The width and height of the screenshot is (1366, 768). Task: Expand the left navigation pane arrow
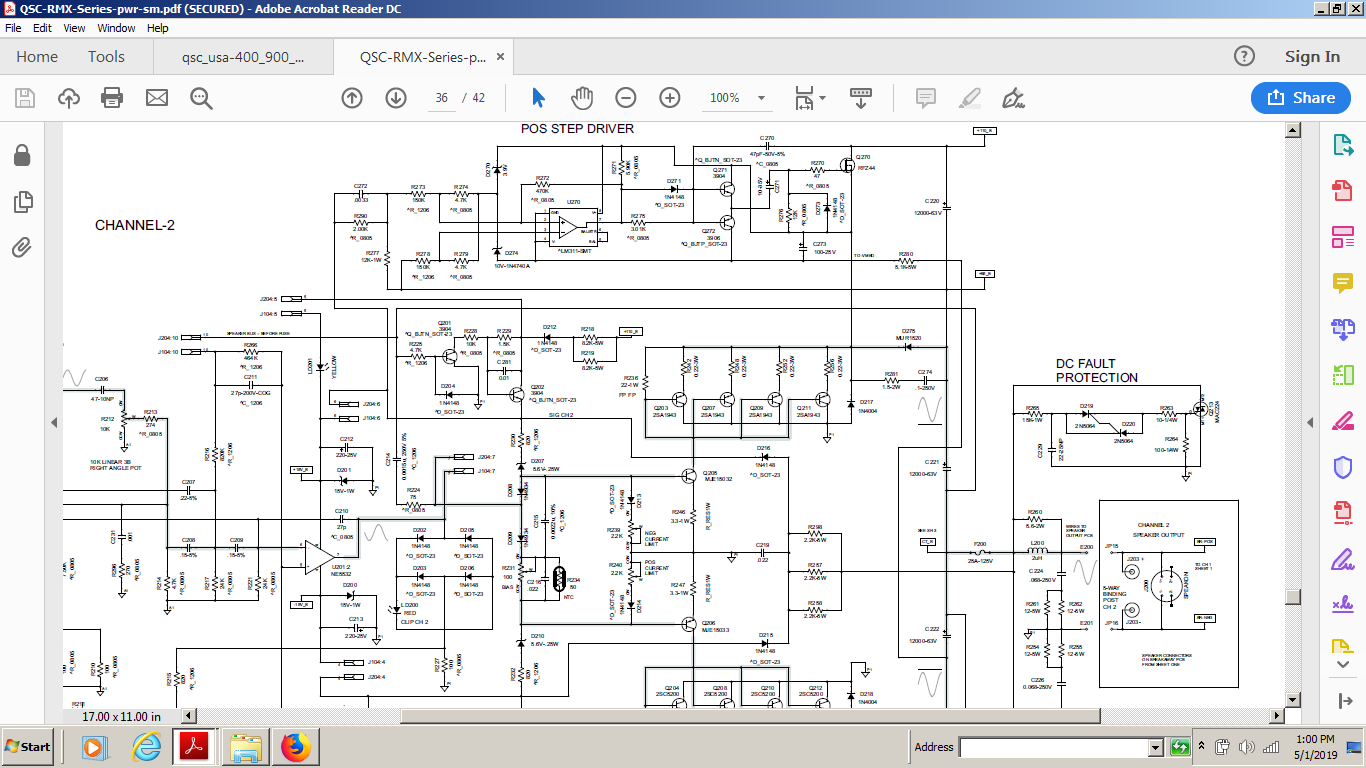54,423
